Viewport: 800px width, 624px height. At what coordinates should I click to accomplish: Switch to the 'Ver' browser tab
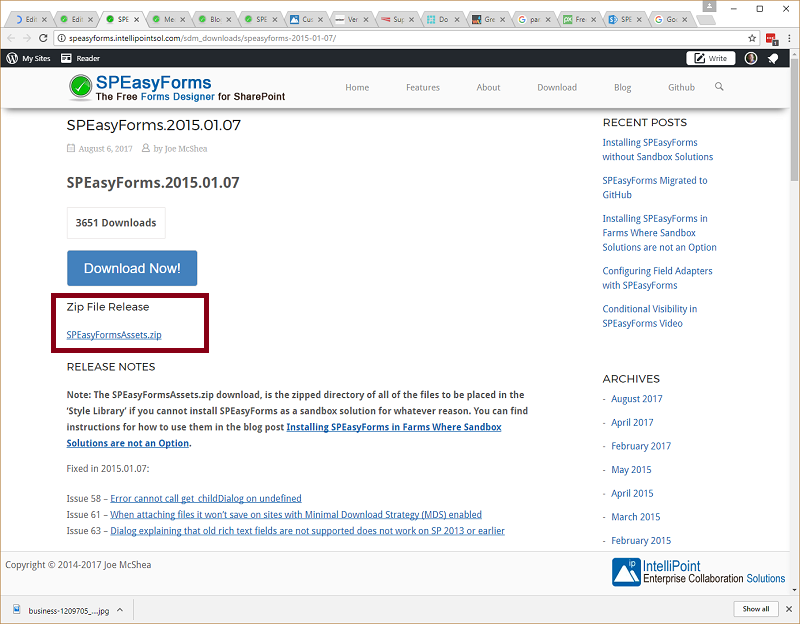click(353, 19)
